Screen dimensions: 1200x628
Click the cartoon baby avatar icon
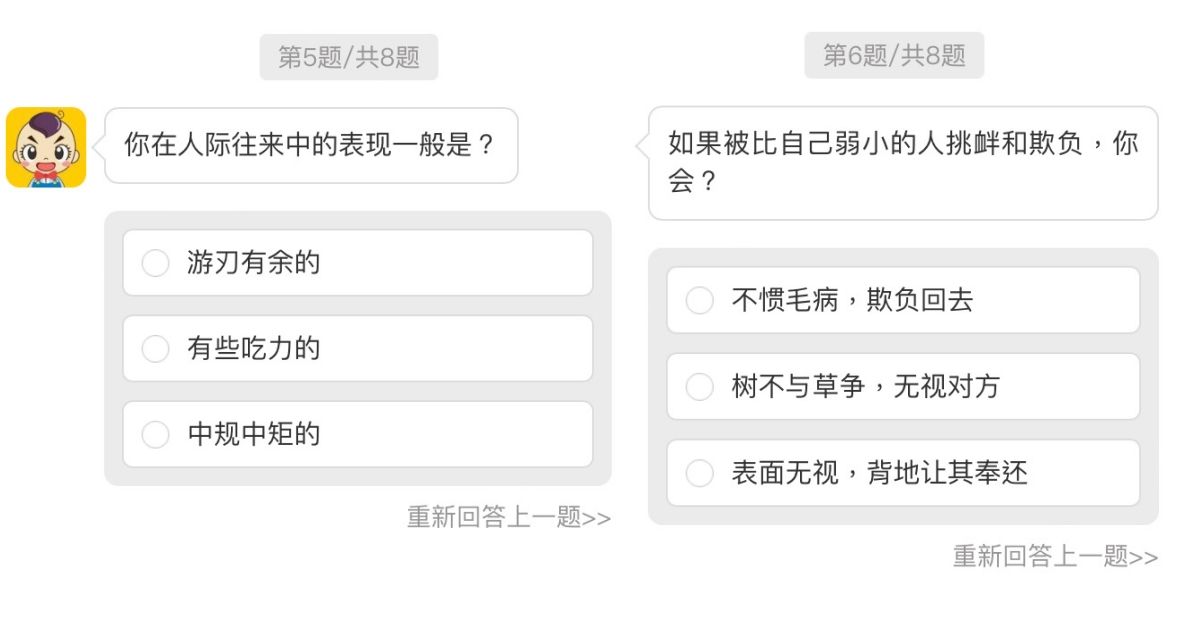[x=46, y=147]
